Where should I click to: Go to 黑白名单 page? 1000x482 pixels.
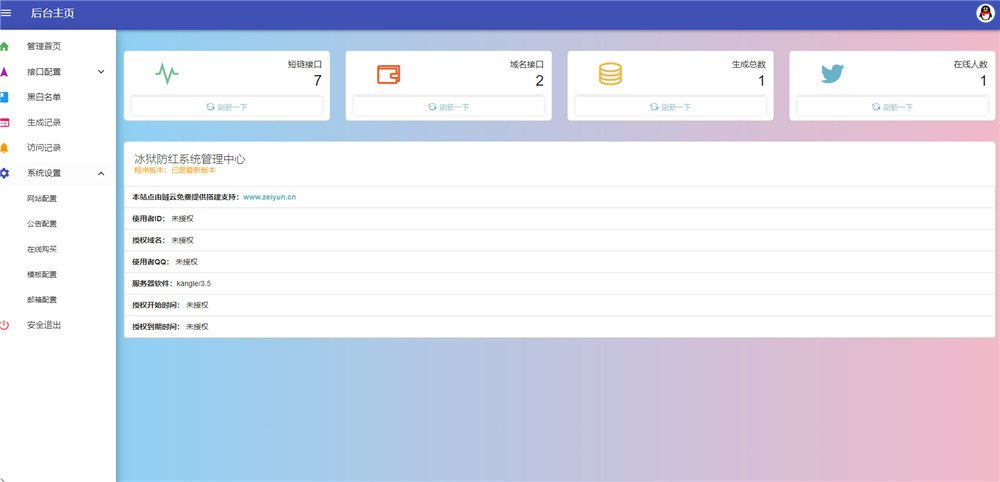point(44,97)
